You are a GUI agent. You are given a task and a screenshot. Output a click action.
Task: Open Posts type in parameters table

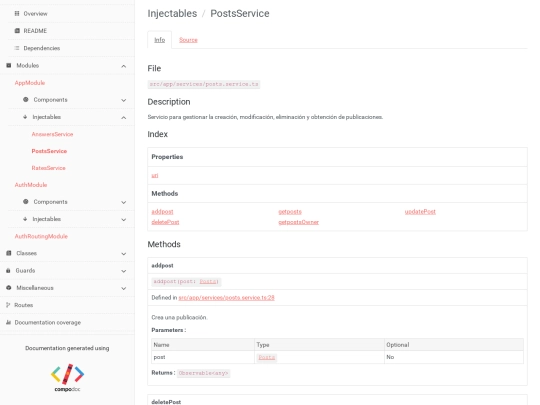click(x=267, y=357)
